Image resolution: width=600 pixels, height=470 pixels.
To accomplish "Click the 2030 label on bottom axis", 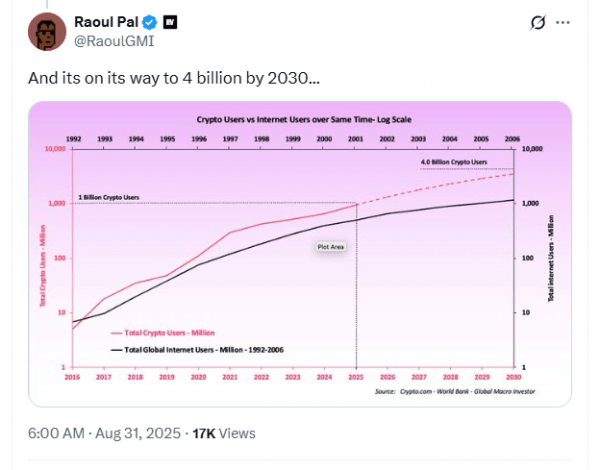I will point(514,377).
